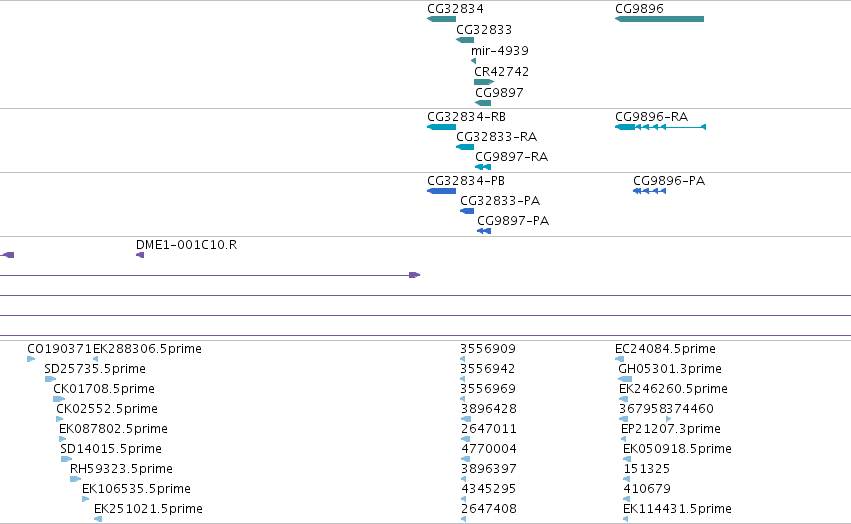Select the 2647011 feature label
This screenshot has height=524, width=851.
[488, 429]
